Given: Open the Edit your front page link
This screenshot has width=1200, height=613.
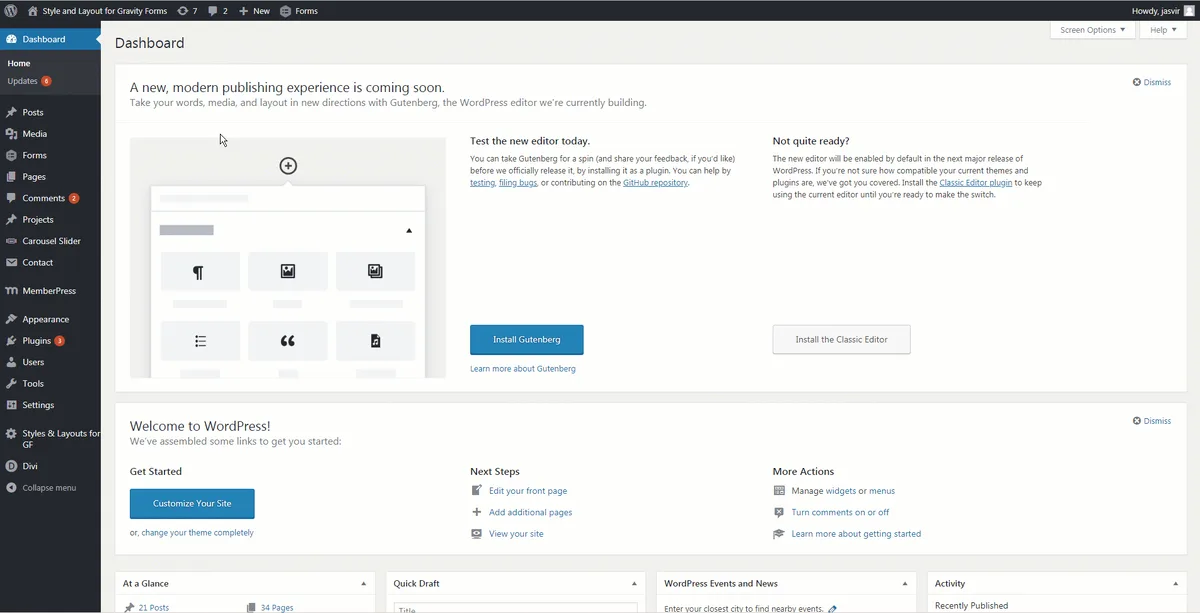Looking at the screenshot, I should click(528, 491).
